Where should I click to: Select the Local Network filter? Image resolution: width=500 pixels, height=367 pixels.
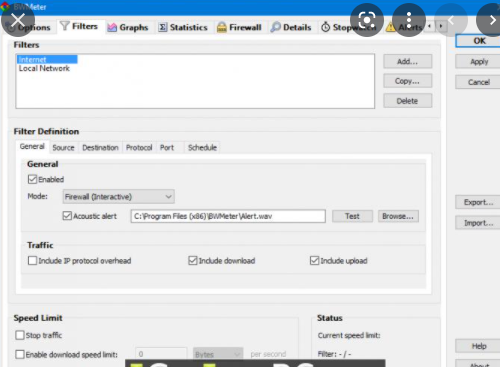44,68
